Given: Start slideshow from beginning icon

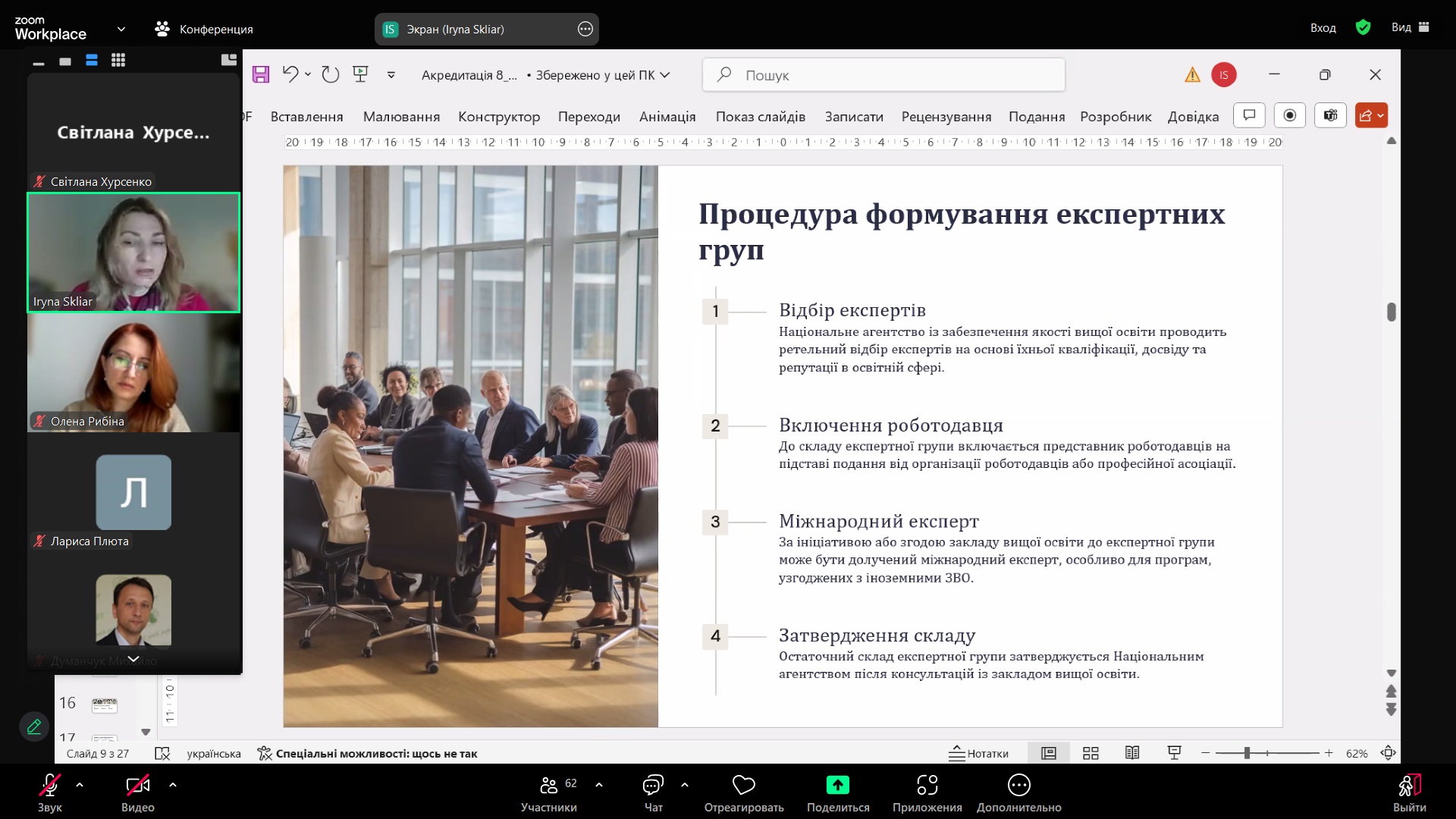Looking at the screenshot, I should coord(360,74).
